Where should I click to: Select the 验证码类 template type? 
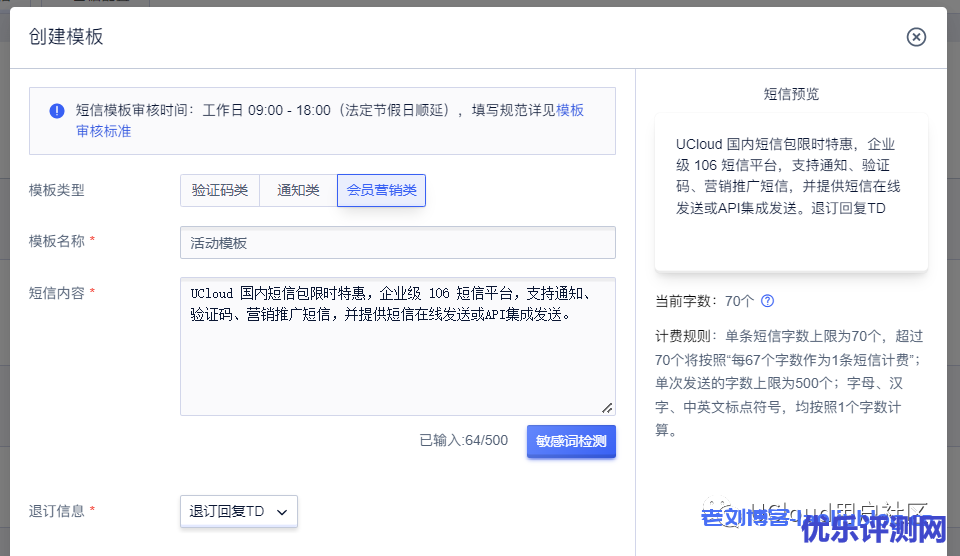(x=220, y=190)
